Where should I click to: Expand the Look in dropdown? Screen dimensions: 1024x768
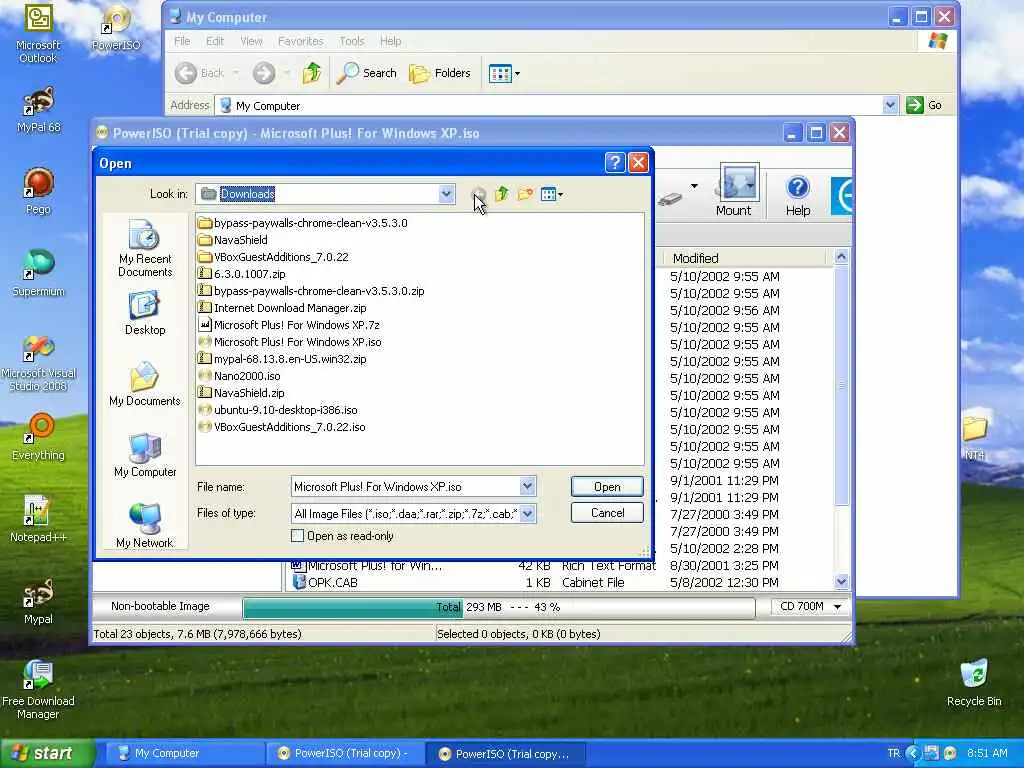(446, 194)
